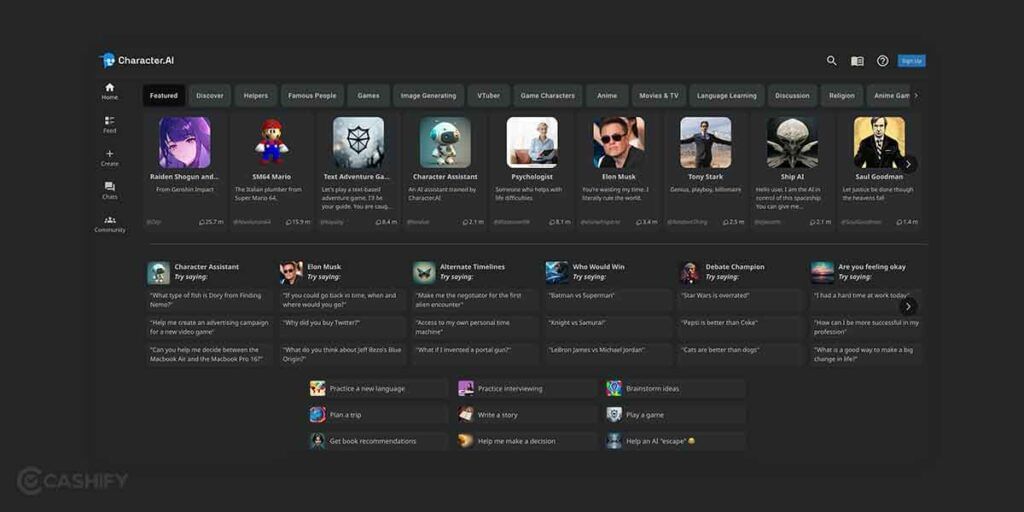Choose prompt about Dory from Finding Nemo
The image size is (1024, 512).
tap(210, 300)
